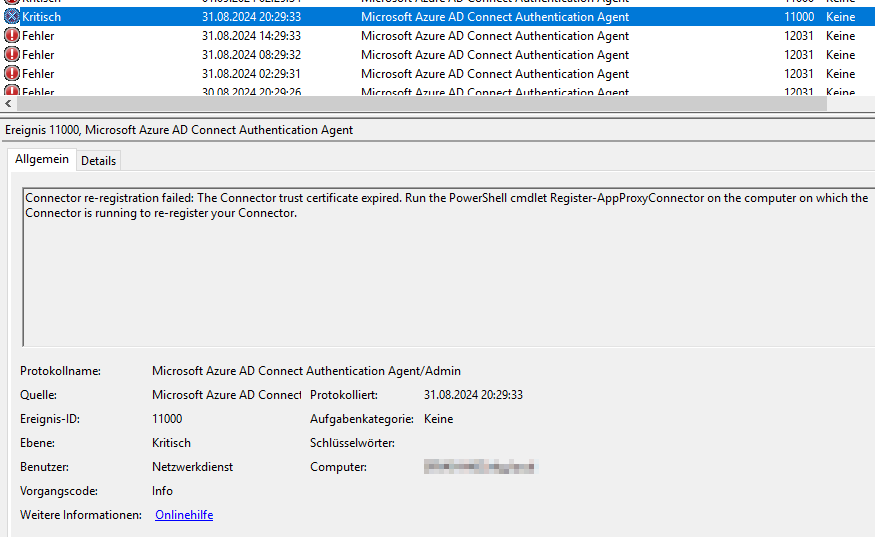Click the Schlüsselwörter label
This screenshot has height=537, width=875.
pyautogui.click(x=352, y=443)
